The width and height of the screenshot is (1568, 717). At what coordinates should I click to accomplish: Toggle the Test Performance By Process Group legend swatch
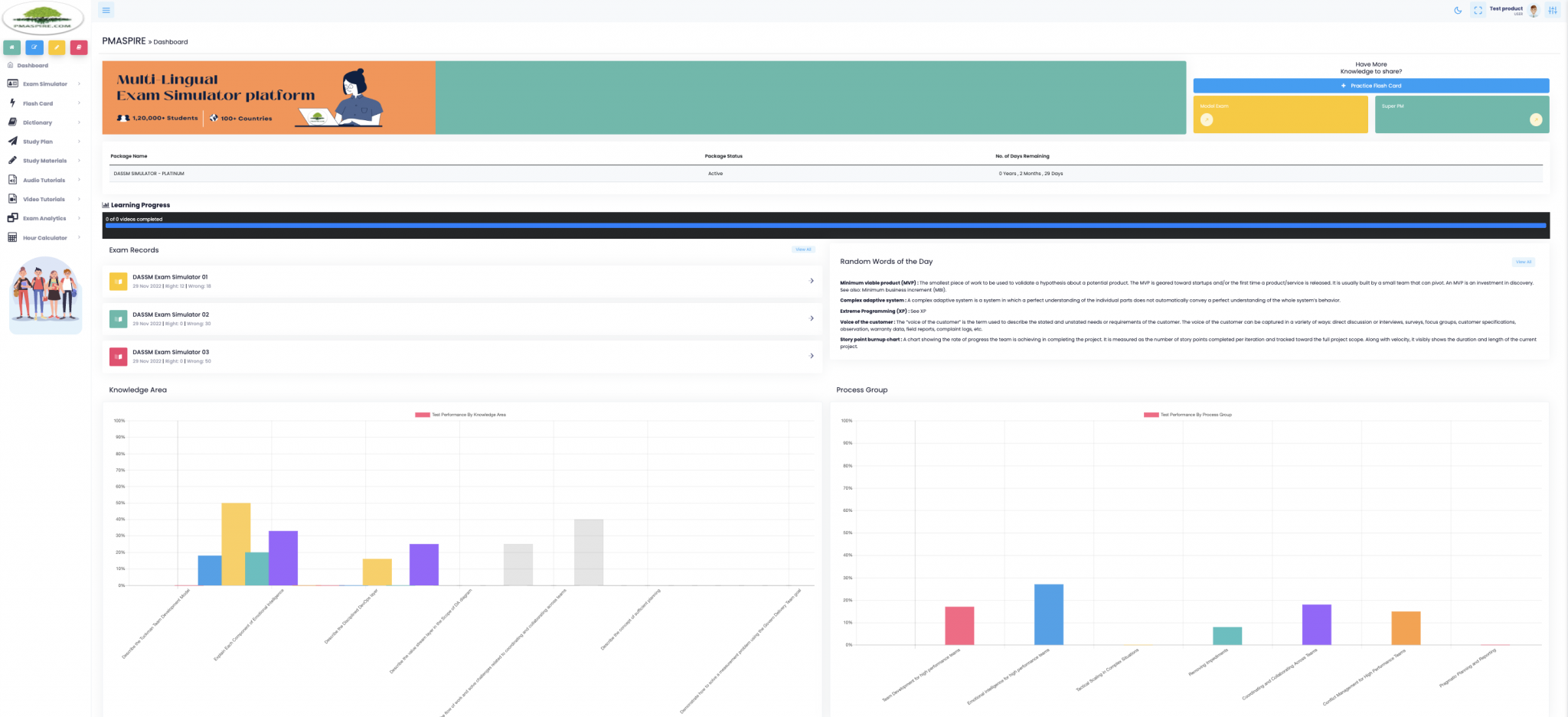tap(1151, 415)
